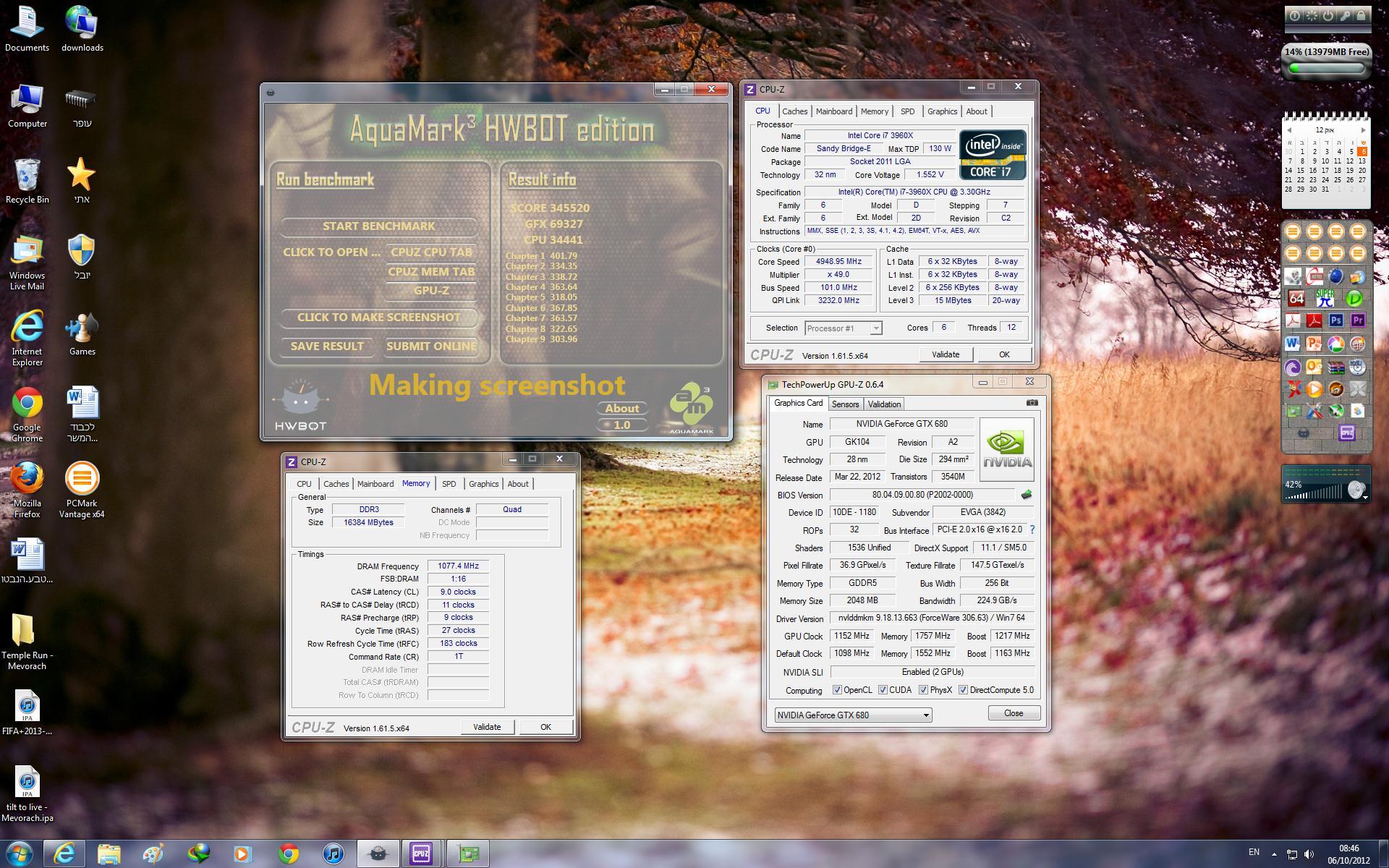
Task: Click About button in AquaMark
Action: pos(622,409)
